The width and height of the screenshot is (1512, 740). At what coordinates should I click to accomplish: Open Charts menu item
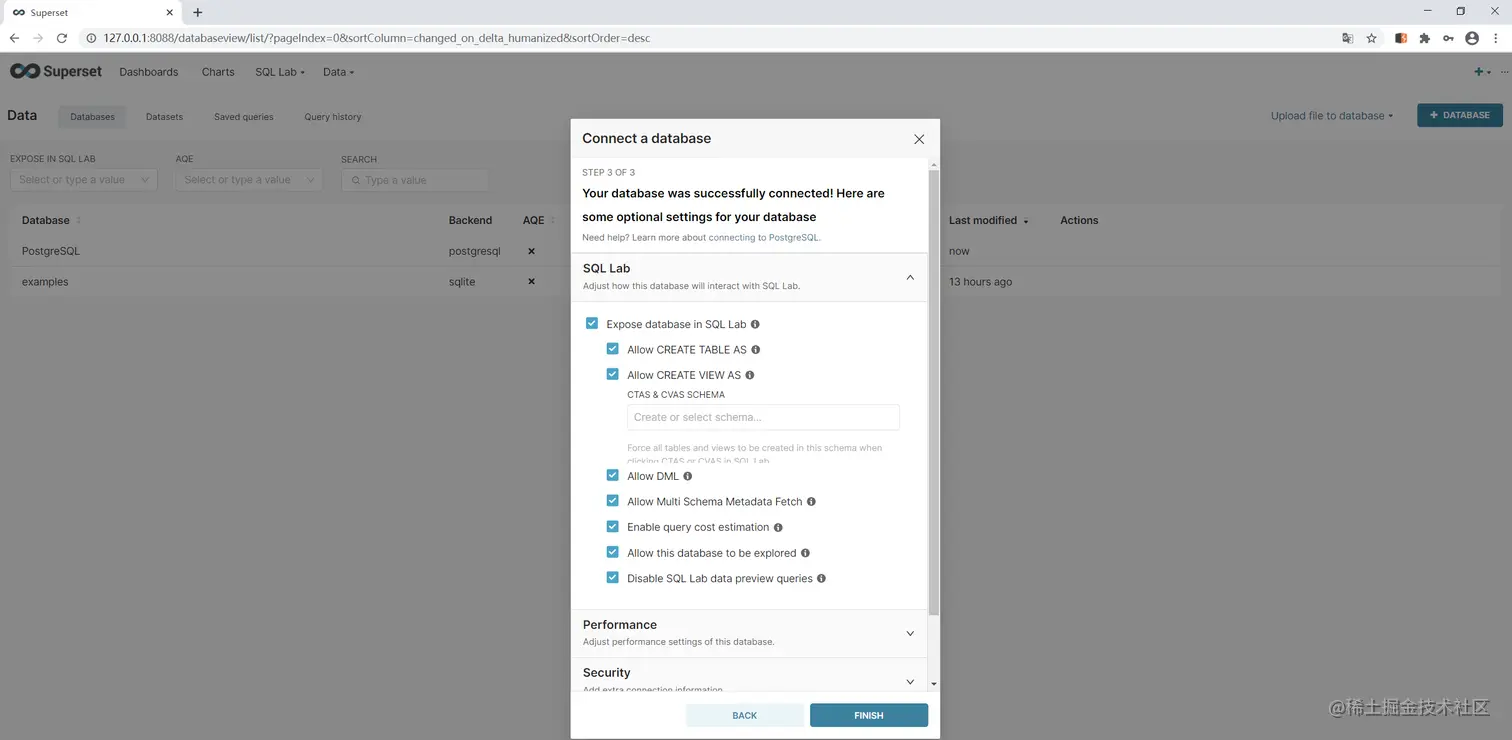click(218, 72)
